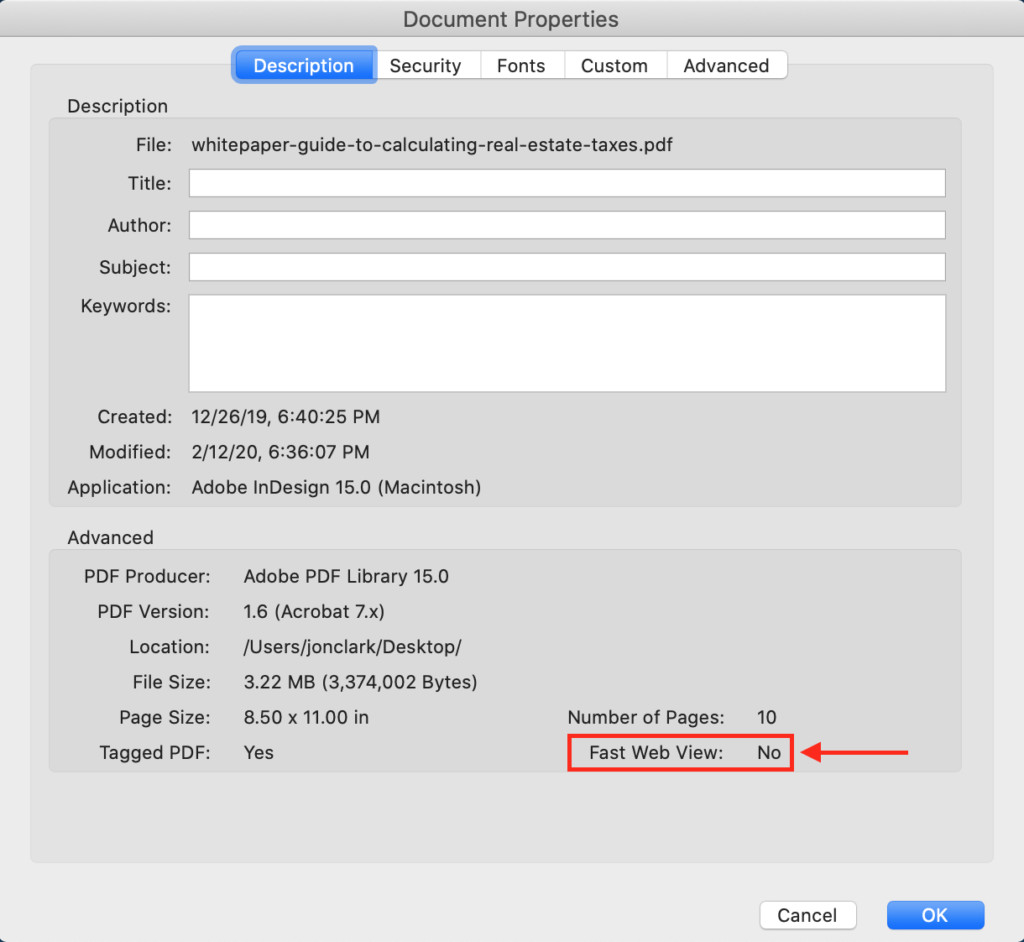Viewport: 1024px width, 942px height.
Task: Switch to the Security tab
Action: click(x=428, y=65)
